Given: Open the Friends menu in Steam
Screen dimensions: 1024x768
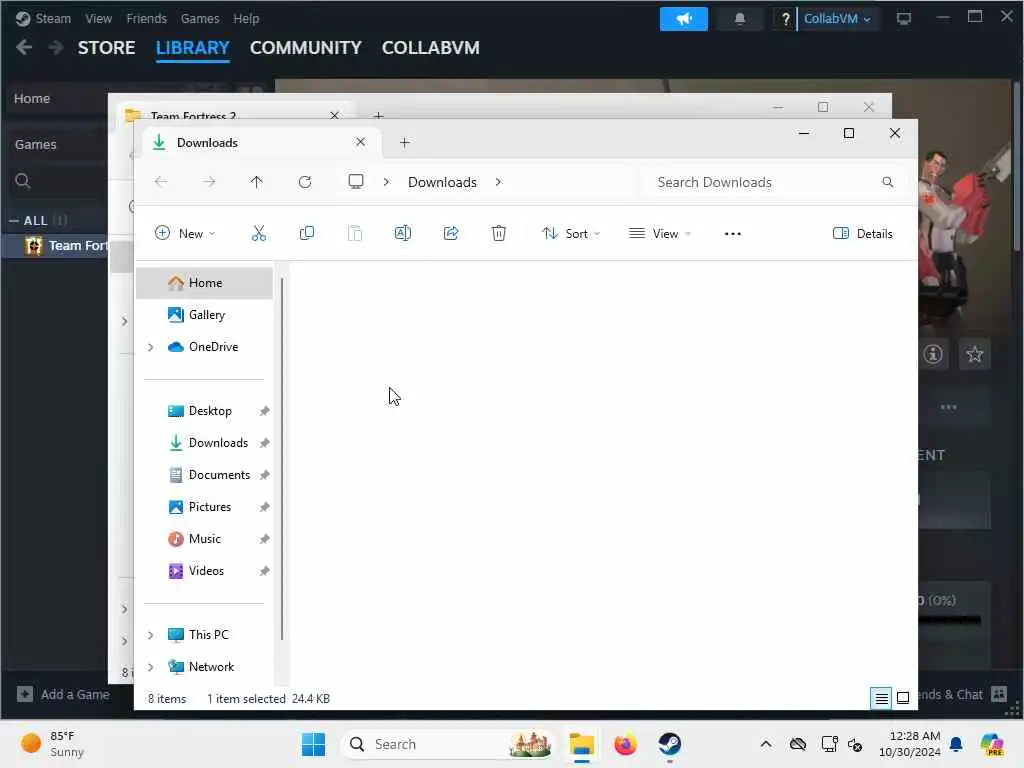Looking at the screenshot, I should point(146,19).
